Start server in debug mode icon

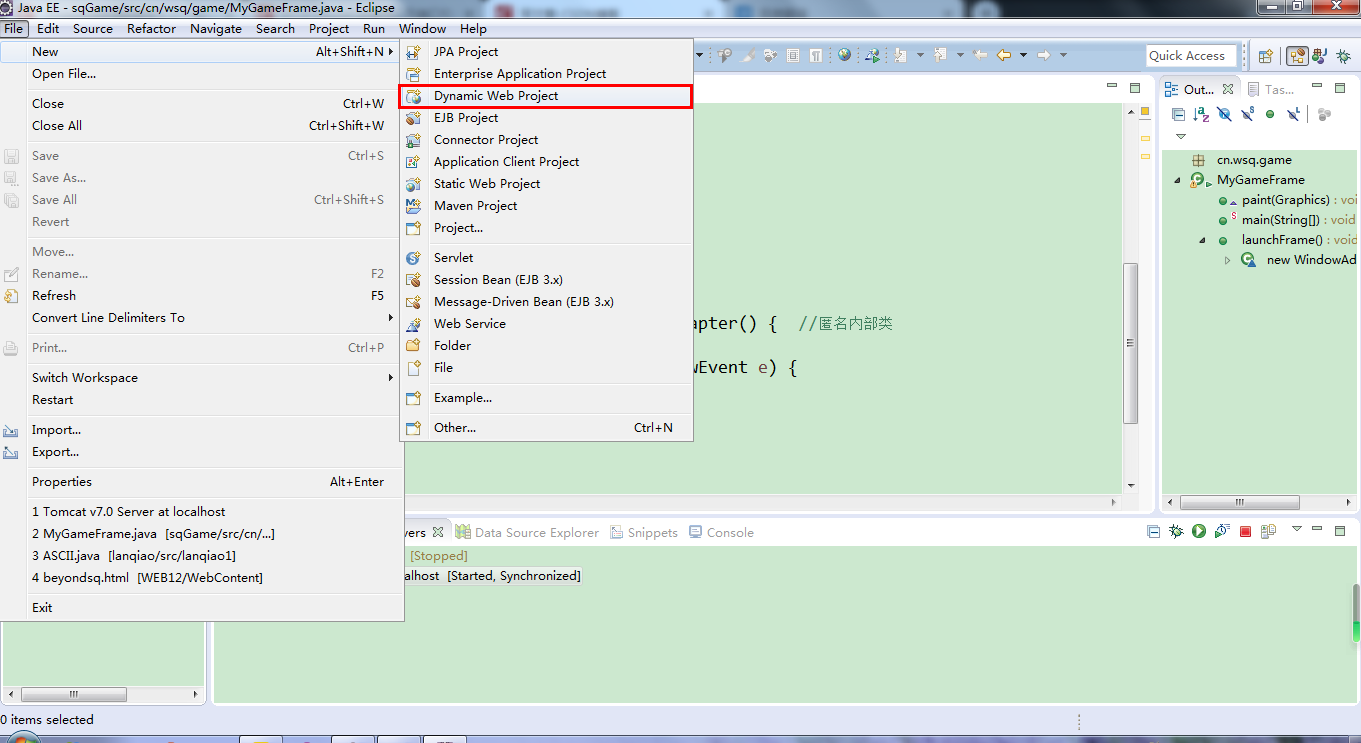[x=1176, y=531]
